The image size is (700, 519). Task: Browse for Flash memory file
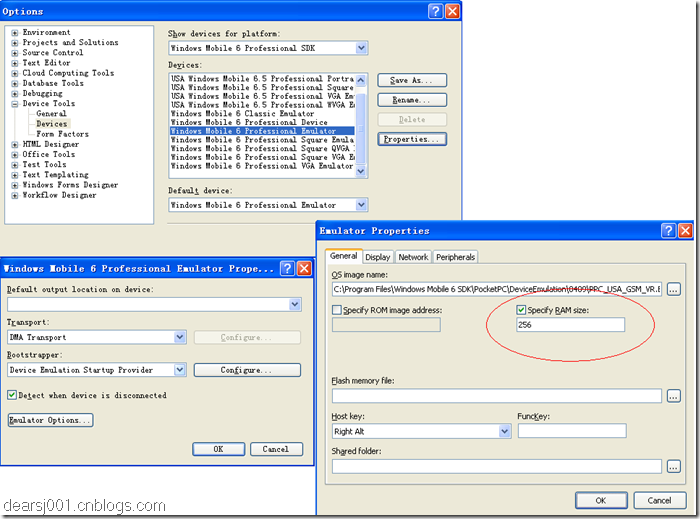coord(674,396)
